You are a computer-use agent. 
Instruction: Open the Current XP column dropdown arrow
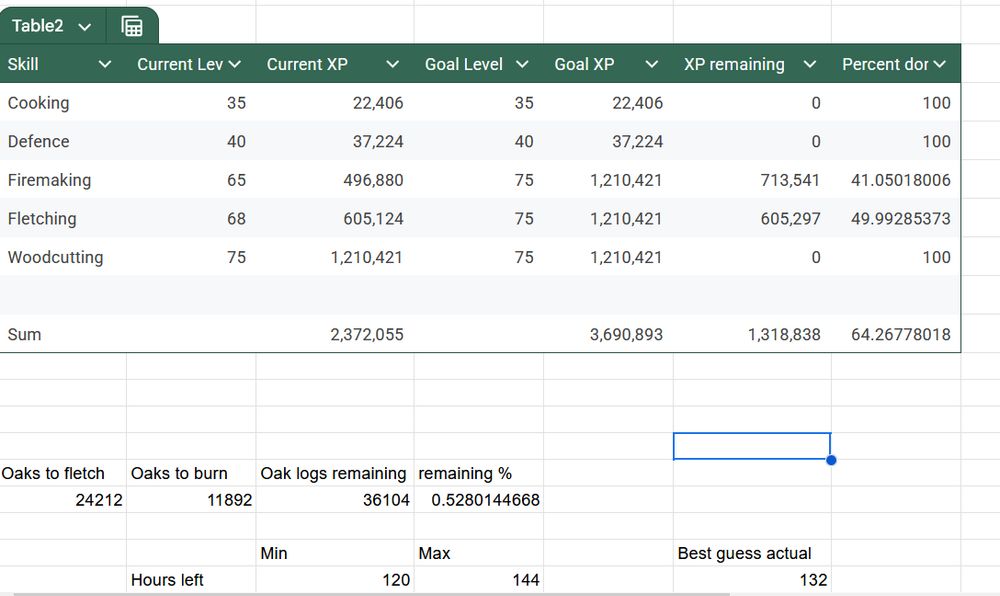point(393,64)
